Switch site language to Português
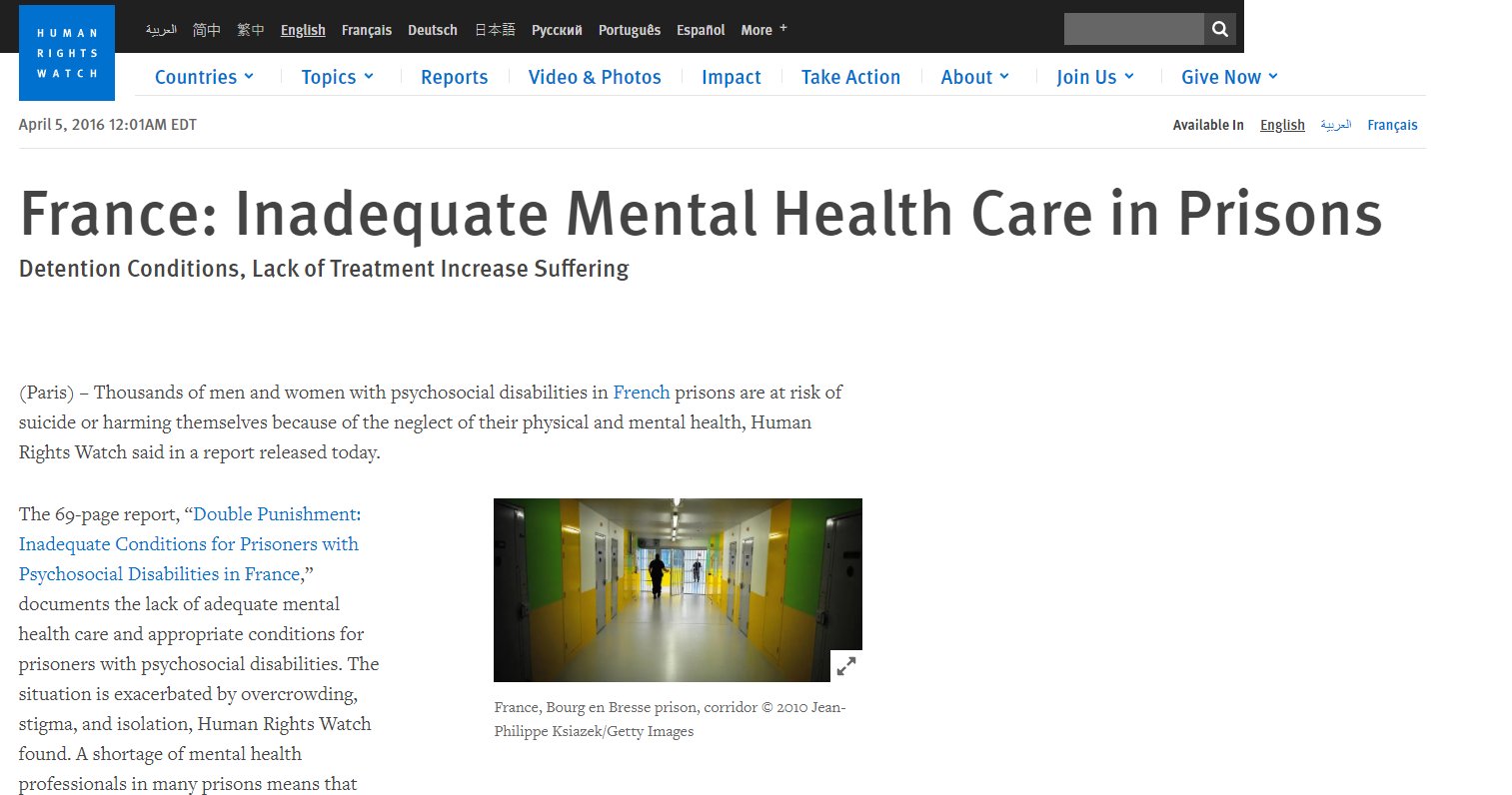 [x=630, y=30]
